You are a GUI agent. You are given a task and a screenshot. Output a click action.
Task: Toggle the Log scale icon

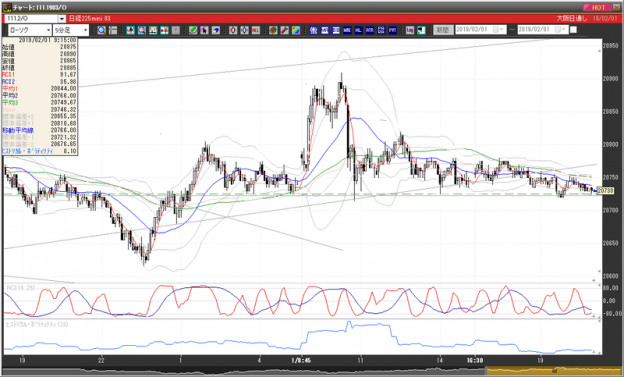click(x=410, y=30)
